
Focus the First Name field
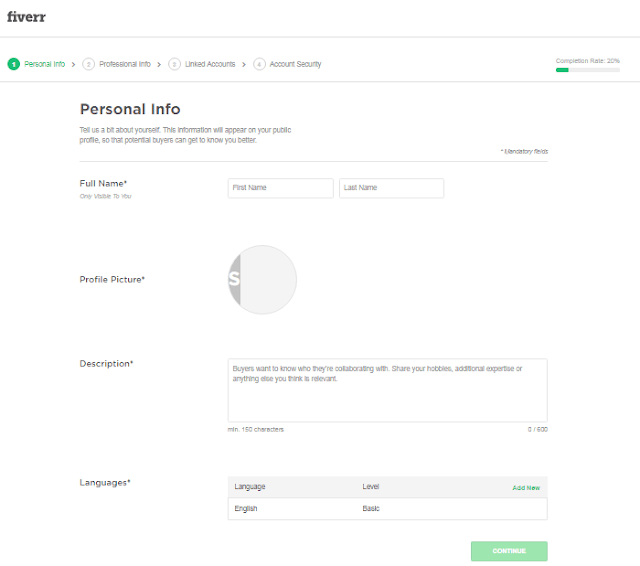point(281,188)
